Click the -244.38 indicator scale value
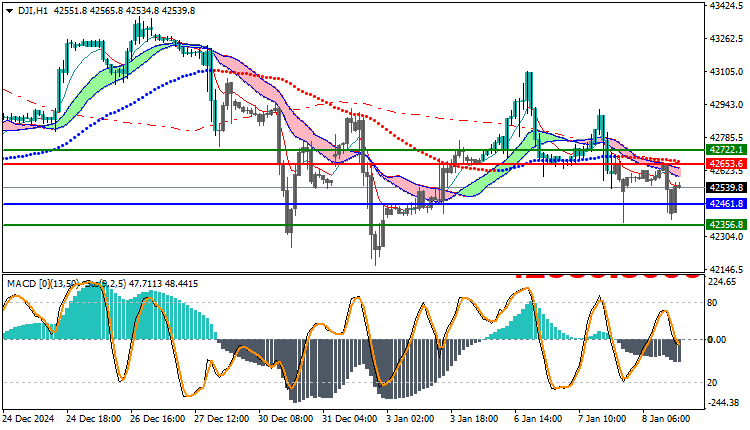Viewport: 750px width, 430px height. point(723,403)
